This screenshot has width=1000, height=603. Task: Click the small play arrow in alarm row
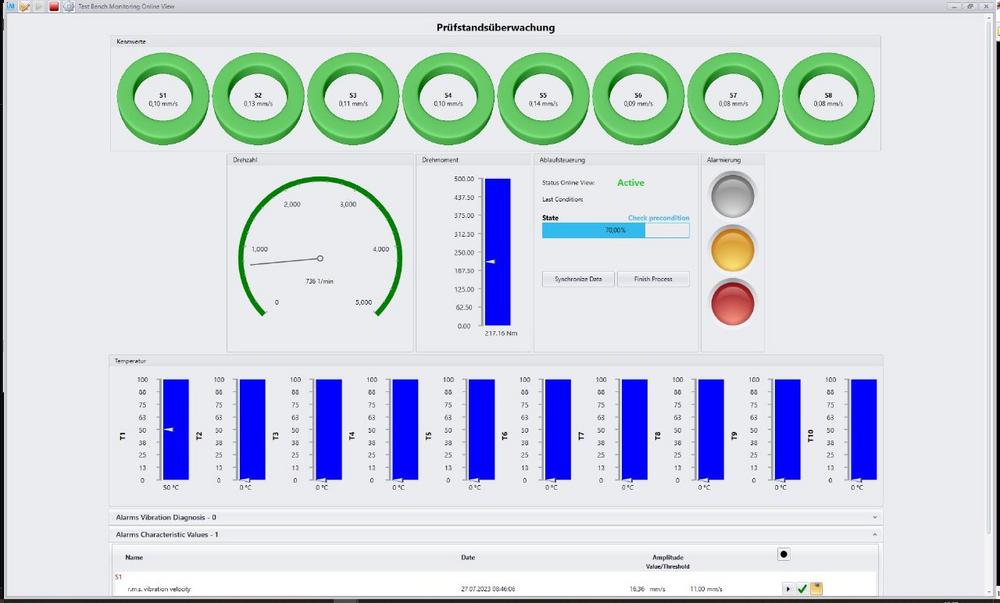[788, 589]
